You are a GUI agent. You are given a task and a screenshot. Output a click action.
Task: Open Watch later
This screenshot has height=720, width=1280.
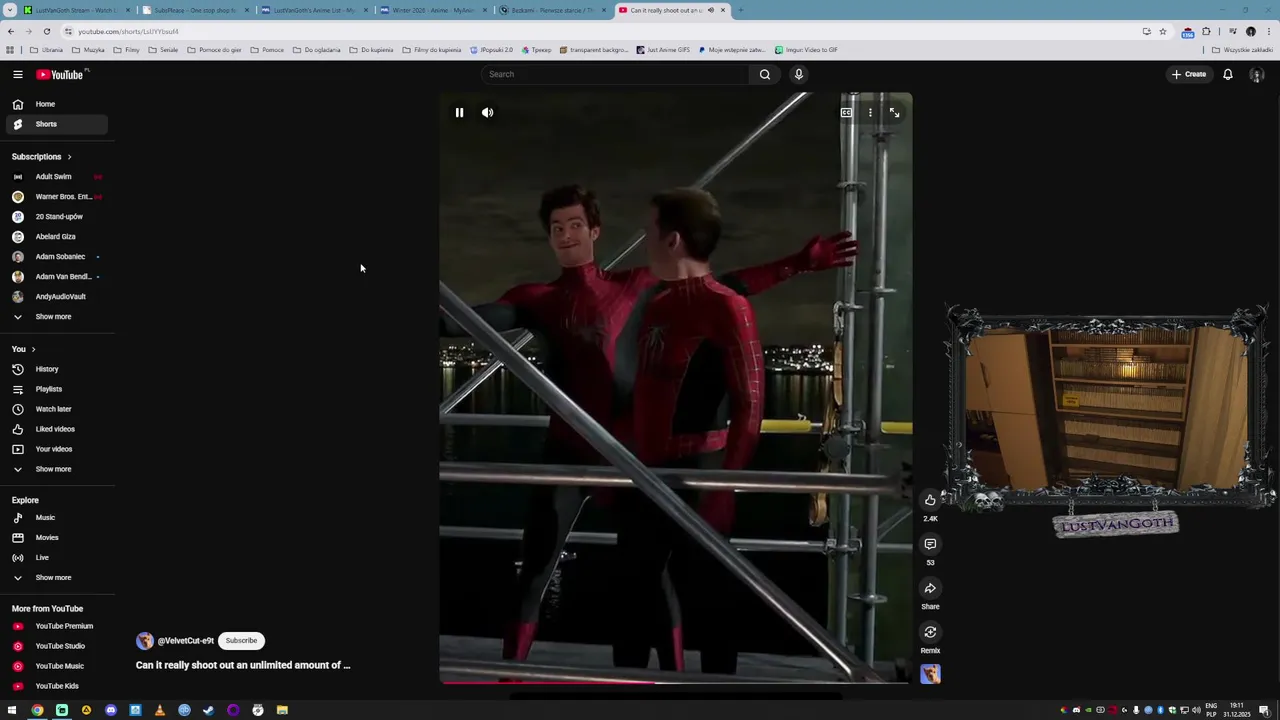coord(55,409)
